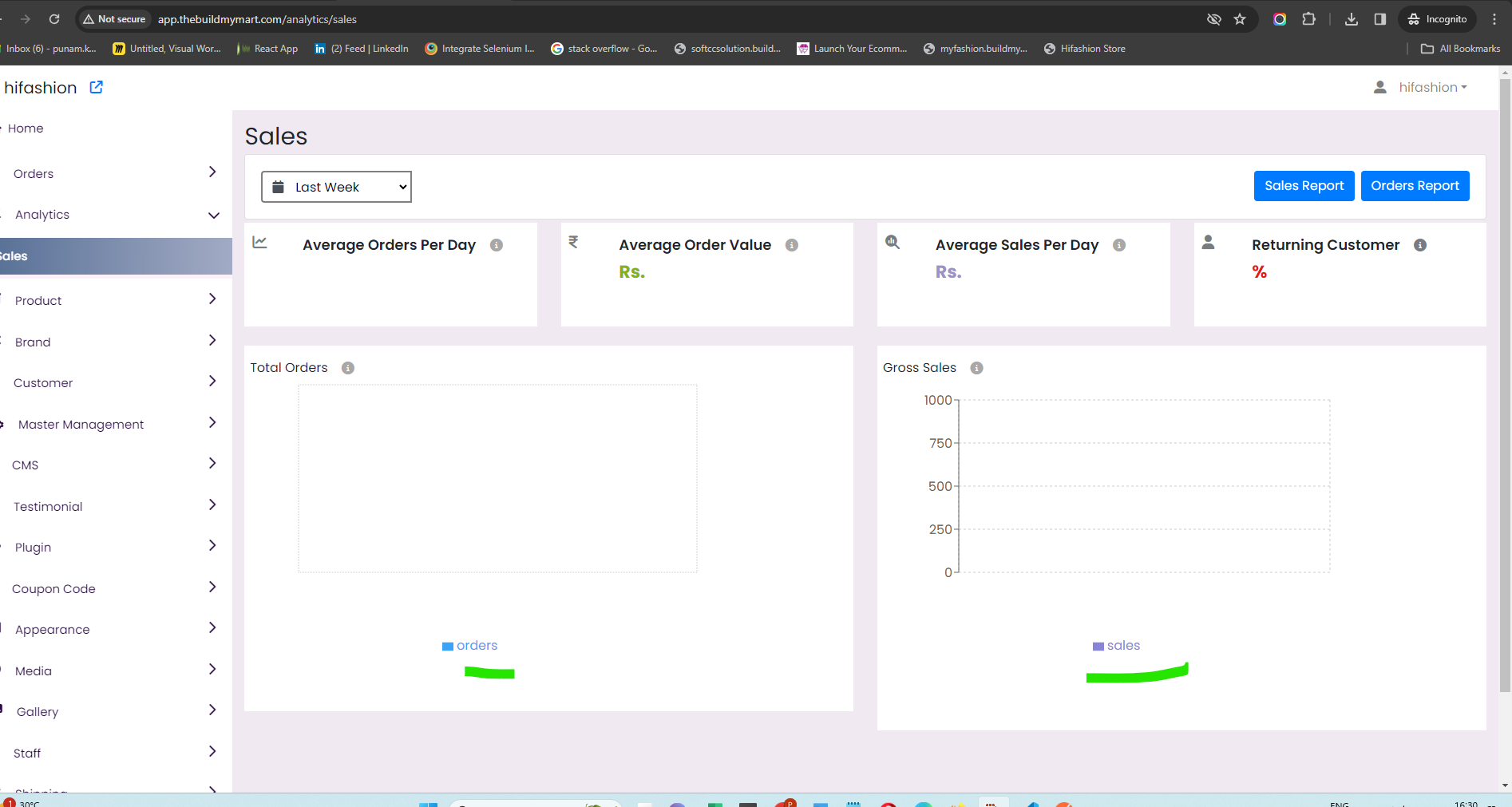Click the info icon beside Average Order Value
The height and width of the screenshot is (807, 1512).
pos(792,245)
